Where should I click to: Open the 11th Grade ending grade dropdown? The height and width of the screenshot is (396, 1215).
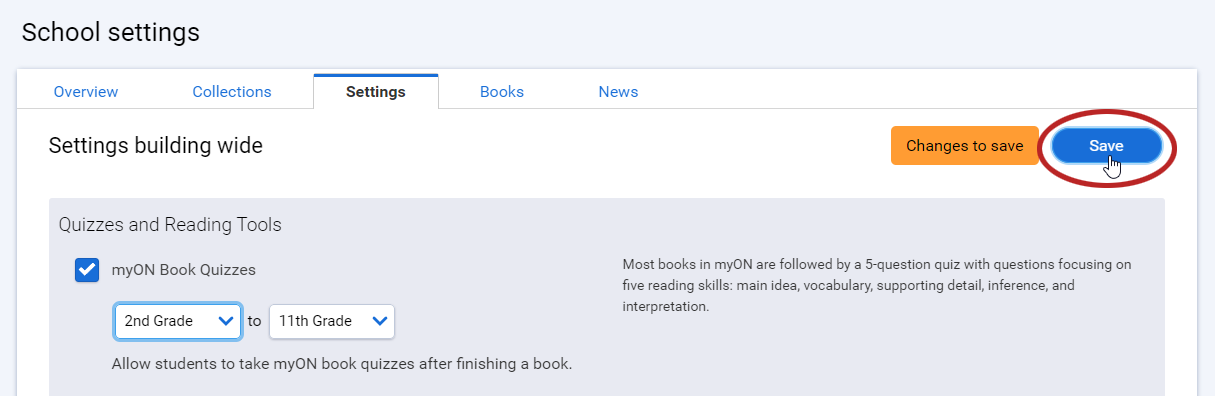[332, 321]
